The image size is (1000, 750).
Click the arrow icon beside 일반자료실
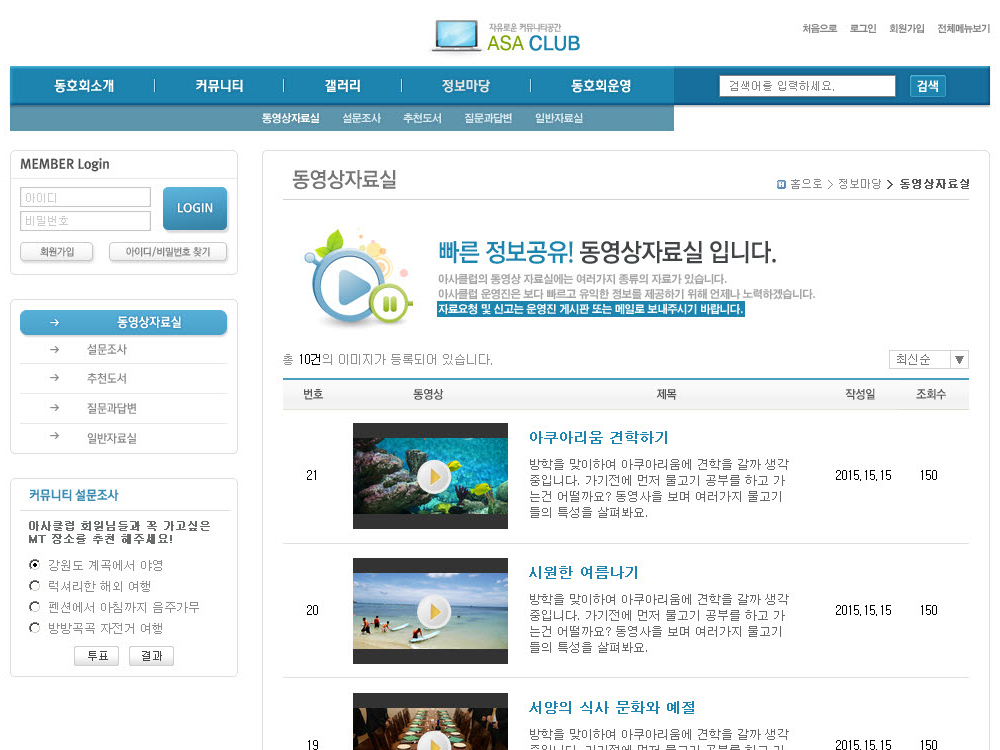tap(54, 437)
